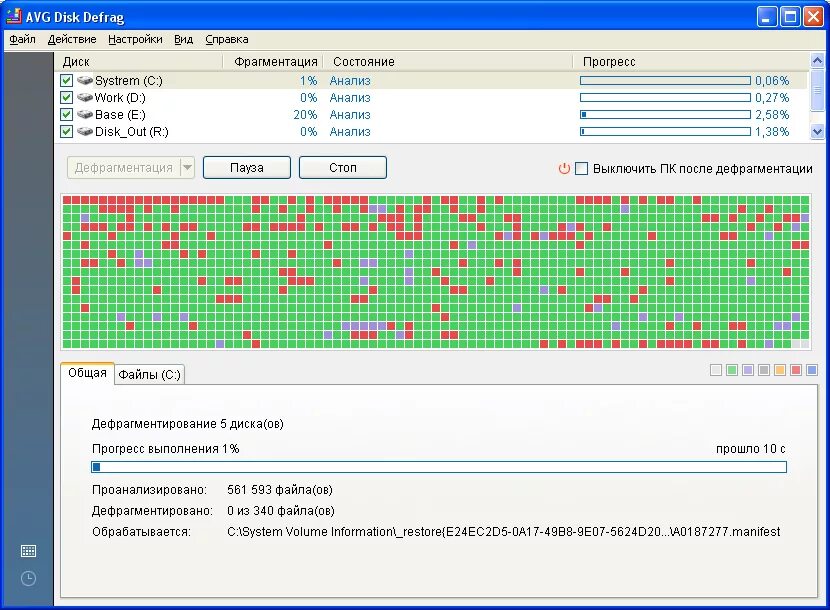Switch to the Общая tab
Viewport: 830px width, 610px height.
(x=87, y=373)
